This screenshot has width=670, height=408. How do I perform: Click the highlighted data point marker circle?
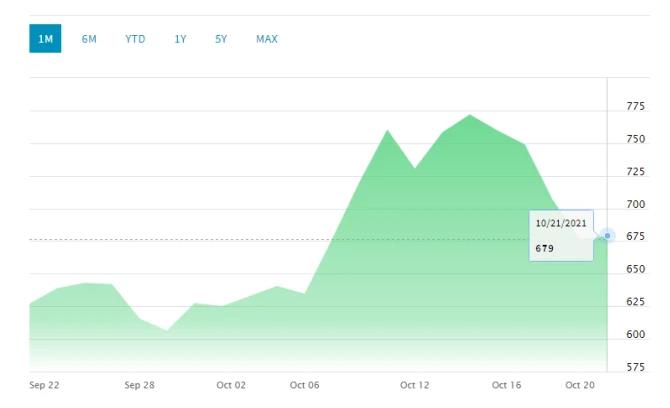pyautogui.click(x=608, y=236)
